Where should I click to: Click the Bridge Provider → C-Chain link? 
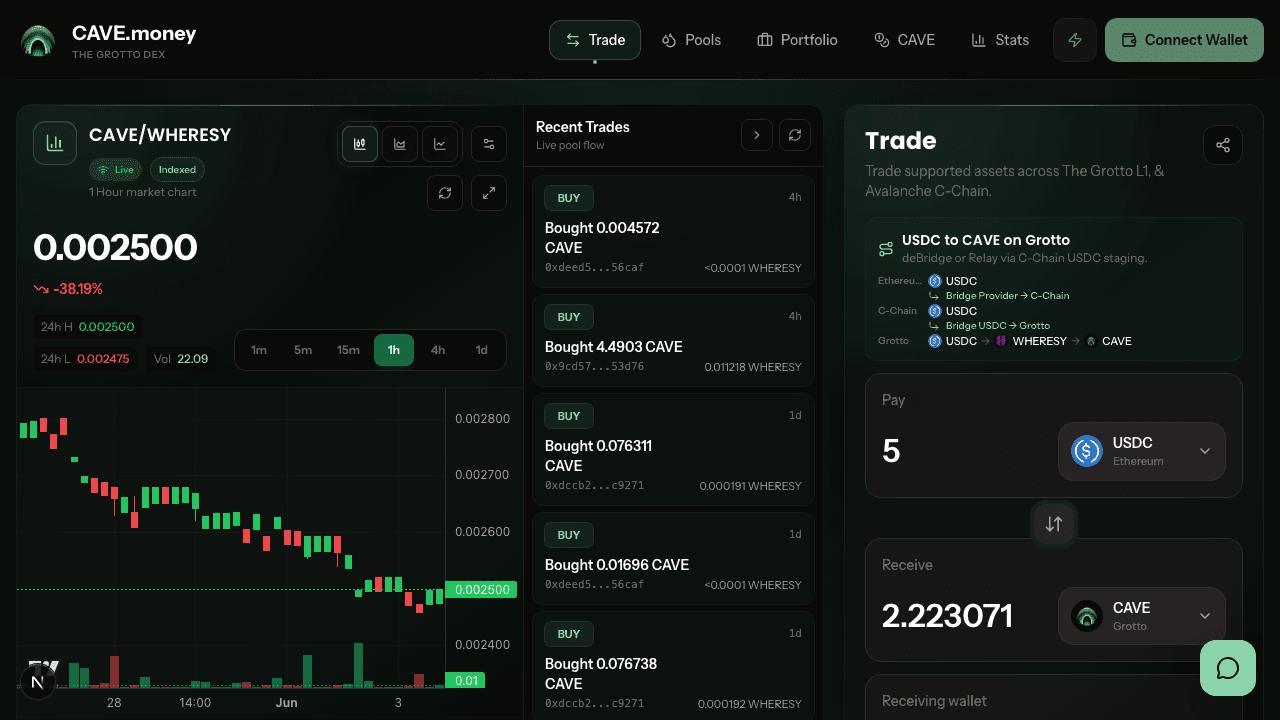[x=1007, y=296]
